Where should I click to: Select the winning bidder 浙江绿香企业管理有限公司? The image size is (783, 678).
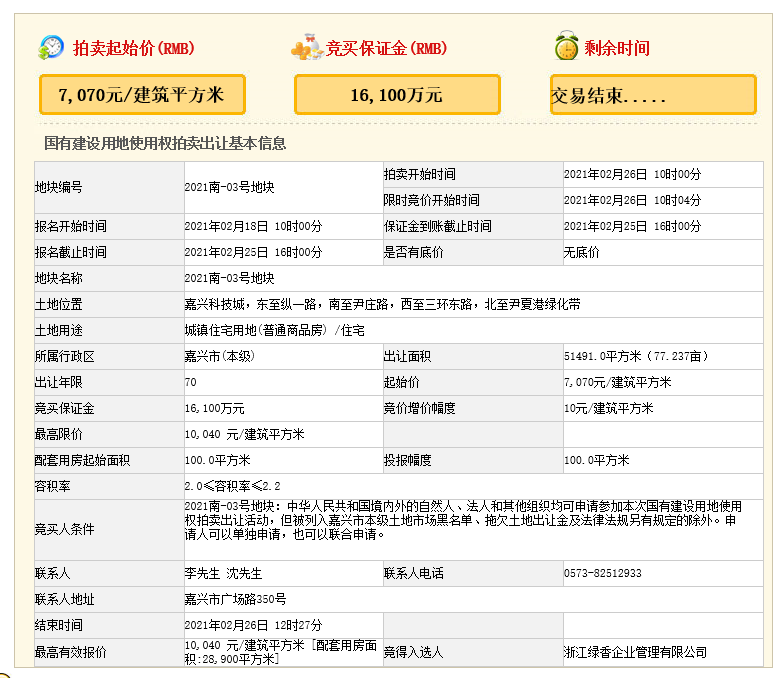[x=635, y=652]
